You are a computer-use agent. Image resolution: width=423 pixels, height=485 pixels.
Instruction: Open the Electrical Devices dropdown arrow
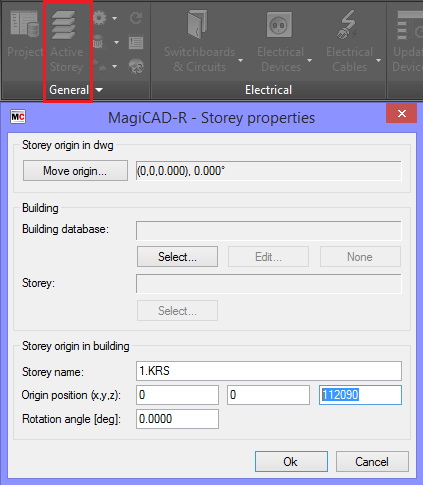(x=309, y=60)
